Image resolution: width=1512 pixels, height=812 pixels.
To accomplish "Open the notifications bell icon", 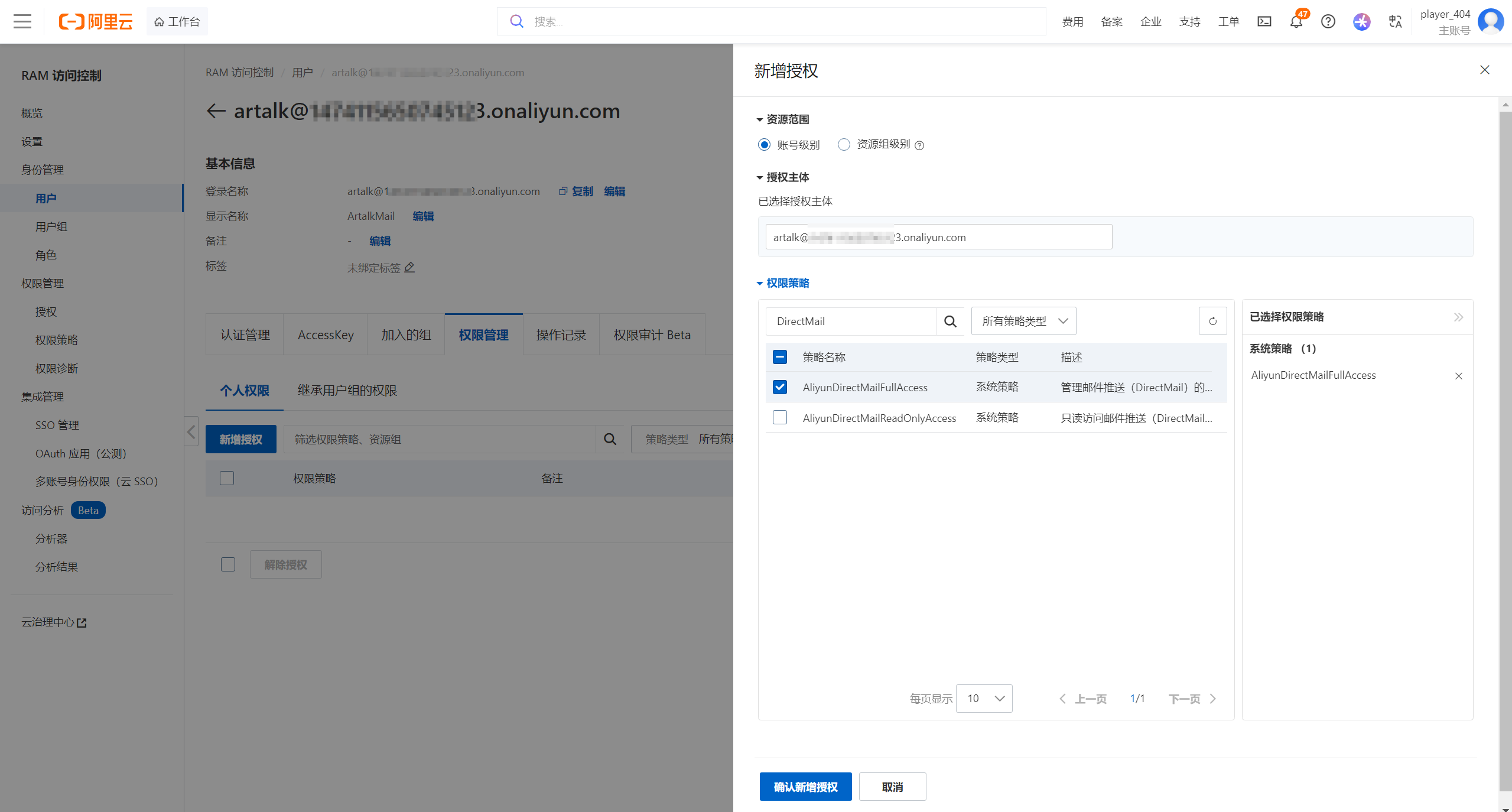I will 1296,22.
